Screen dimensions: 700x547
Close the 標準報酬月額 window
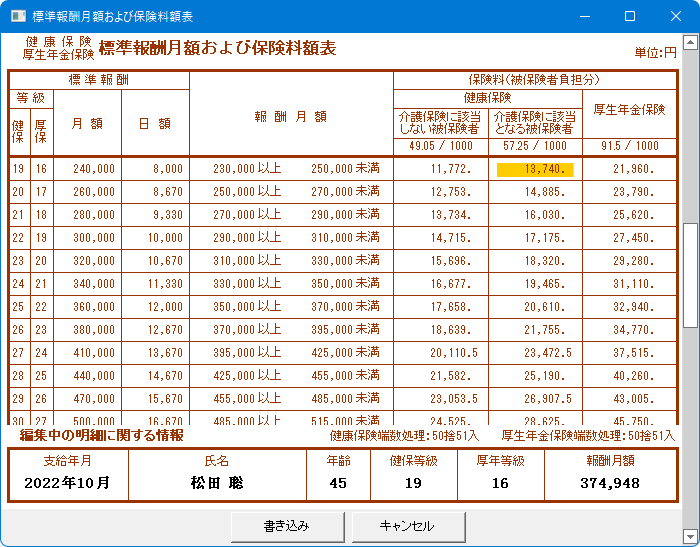tap(675, 17)
